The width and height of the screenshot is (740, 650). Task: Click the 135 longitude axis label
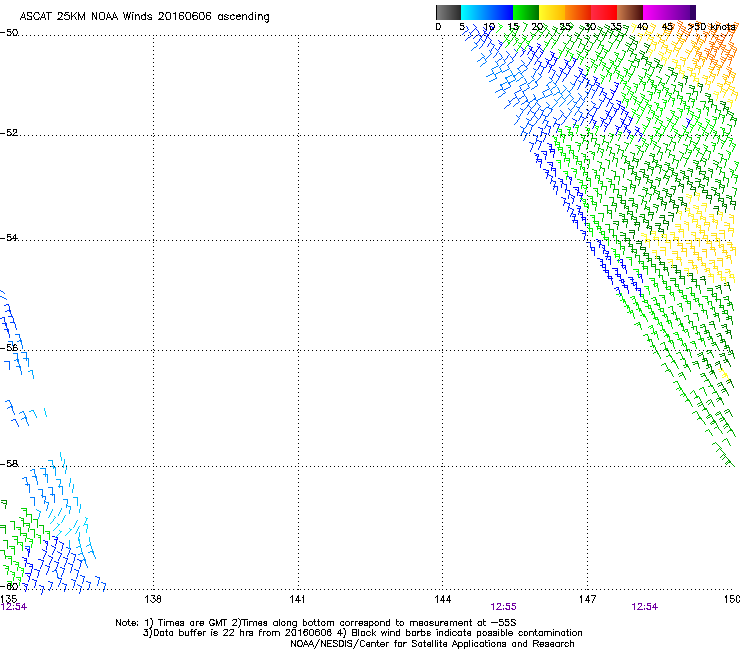click(8, 599)
